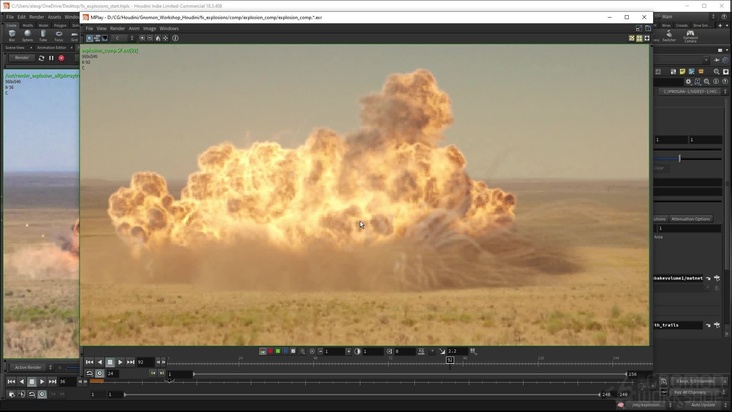Click the Tube shelf tool in Houdini
732x412 pixels.
click(x=43, y=35)
